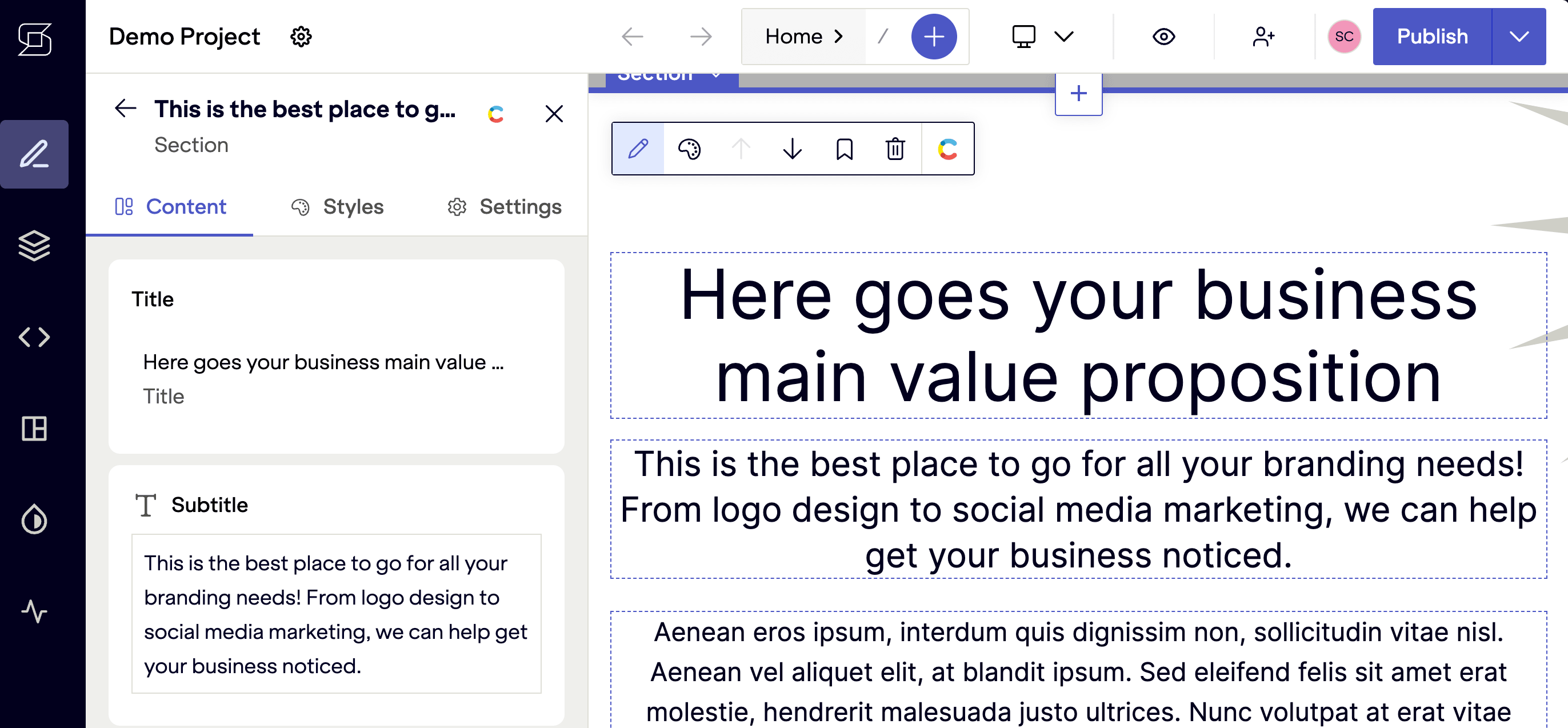Open the code editor sidebar icon
Screen dimensions: 1568x728
click(34, 337)
